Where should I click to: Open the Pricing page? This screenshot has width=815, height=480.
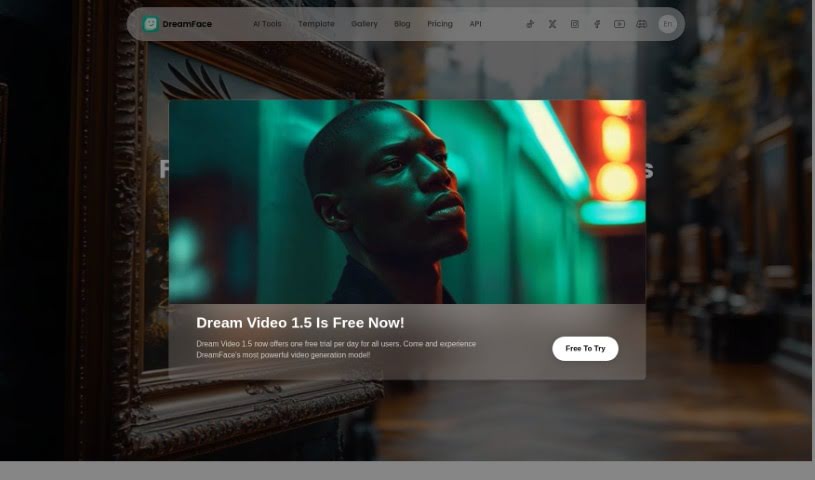440,24
